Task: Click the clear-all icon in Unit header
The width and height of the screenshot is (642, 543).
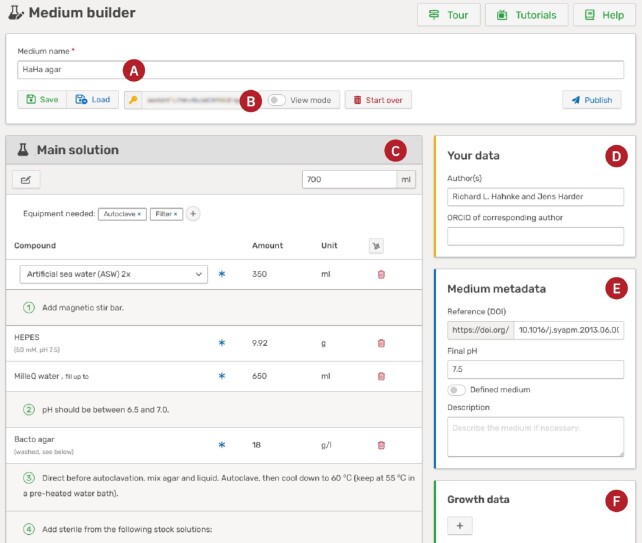Action: coord(376,245)
